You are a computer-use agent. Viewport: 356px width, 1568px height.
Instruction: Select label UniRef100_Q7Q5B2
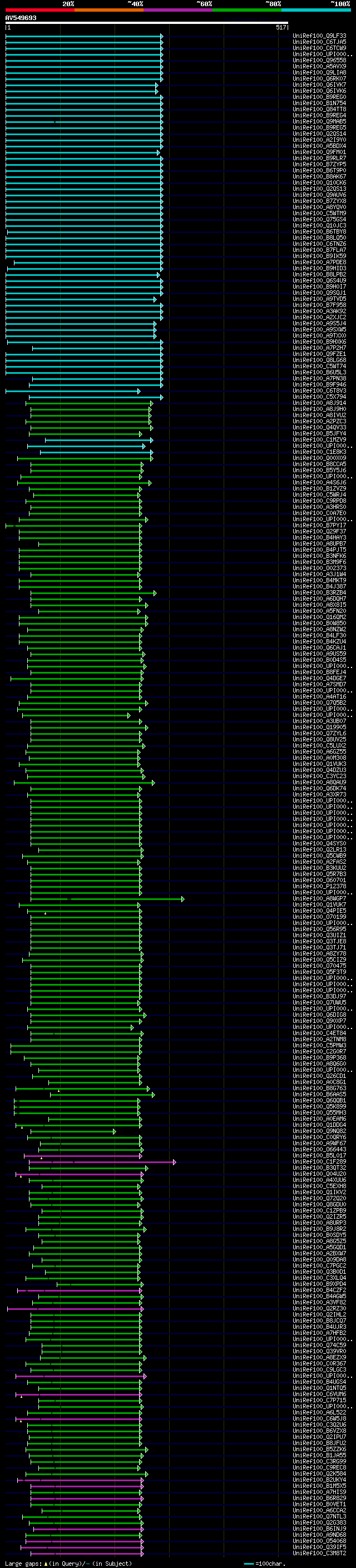point(319,703)
